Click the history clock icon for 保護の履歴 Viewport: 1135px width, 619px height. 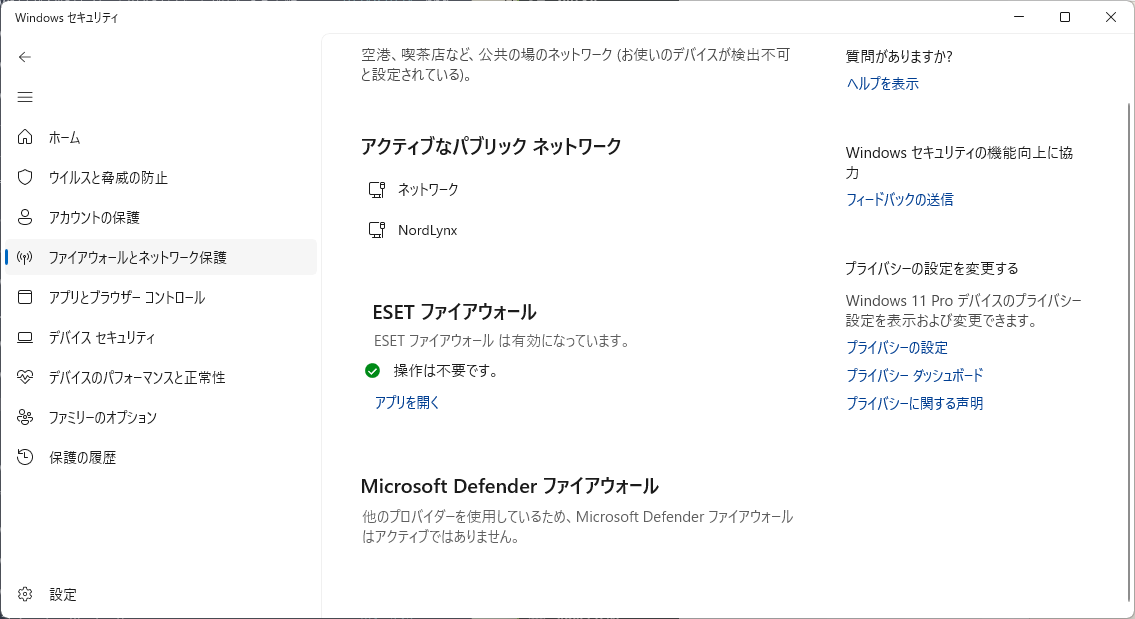point(26,457)
